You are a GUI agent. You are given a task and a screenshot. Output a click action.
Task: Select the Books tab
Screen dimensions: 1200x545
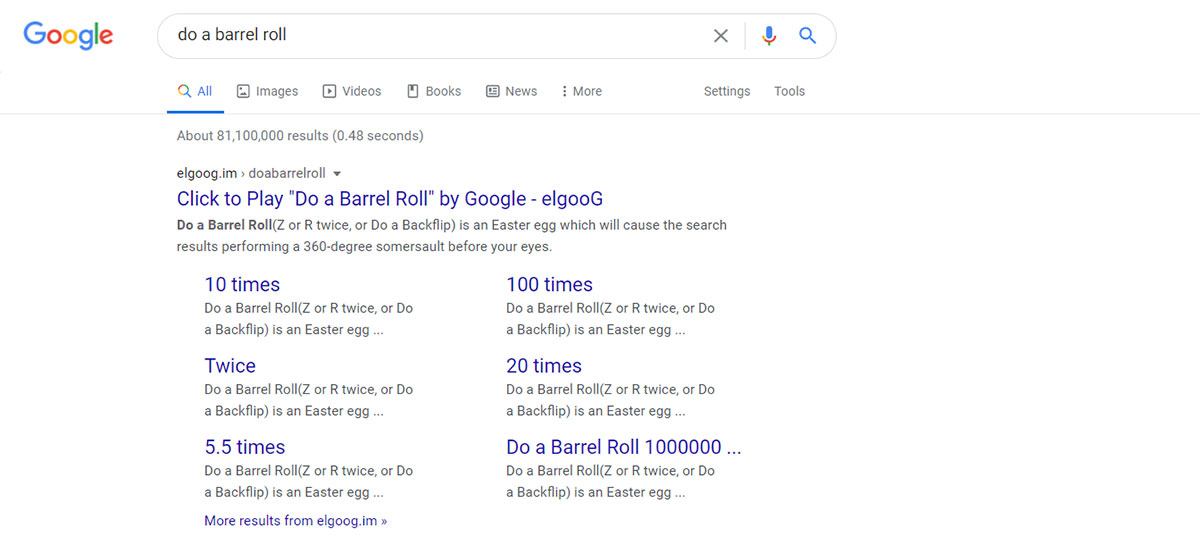point(434,91)
